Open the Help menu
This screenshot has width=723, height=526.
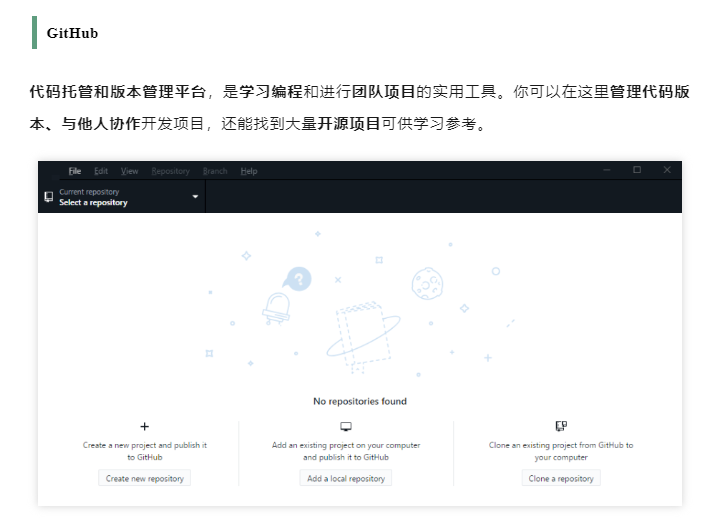click(249, 171)
